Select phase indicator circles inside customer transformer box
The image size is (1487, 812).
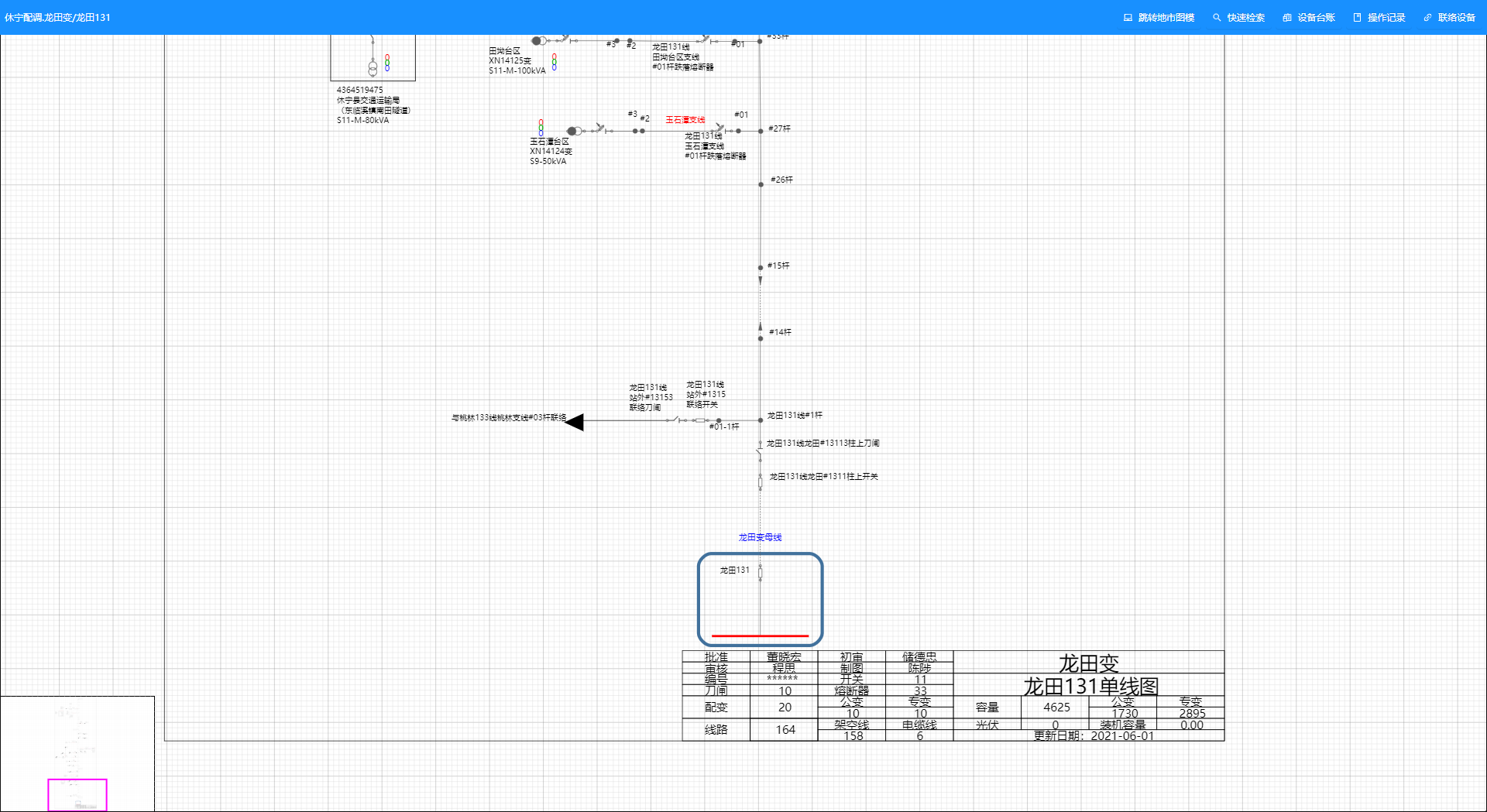coord(387,63)
